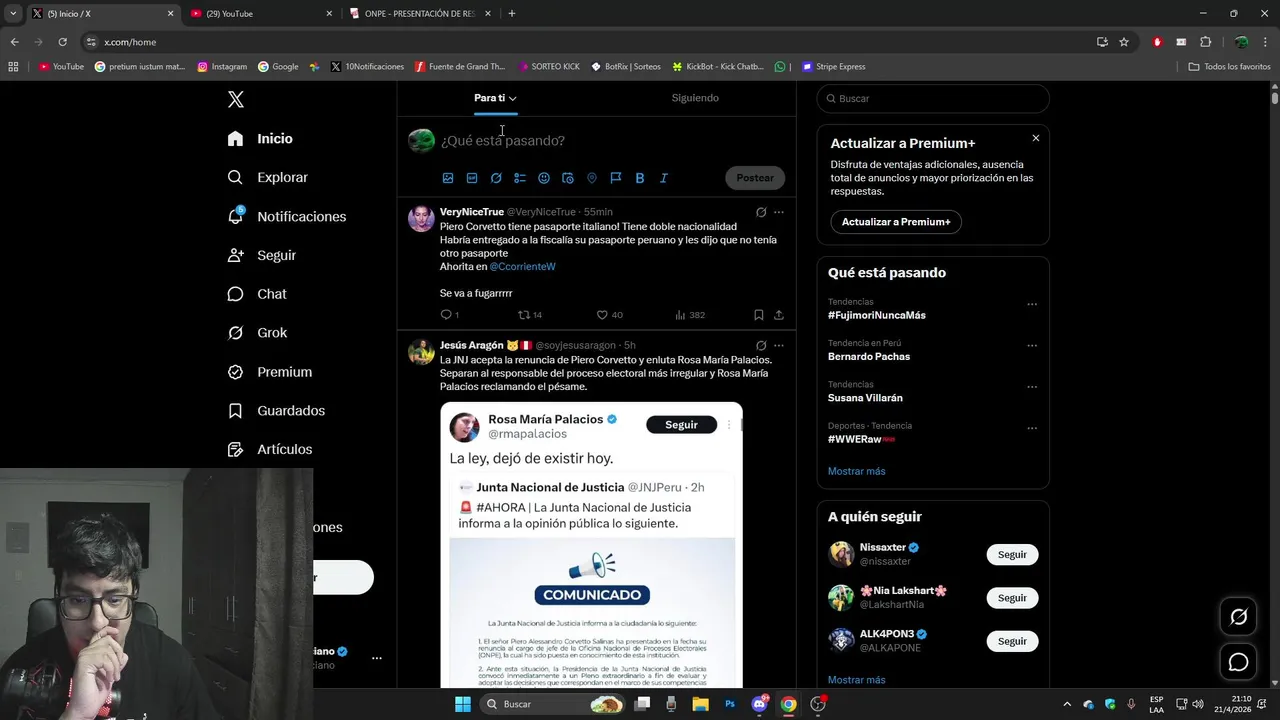Open the @CcorrienteW mention link
The image size is (1280, 720).
pyautogui.click(x=522, y=267)
